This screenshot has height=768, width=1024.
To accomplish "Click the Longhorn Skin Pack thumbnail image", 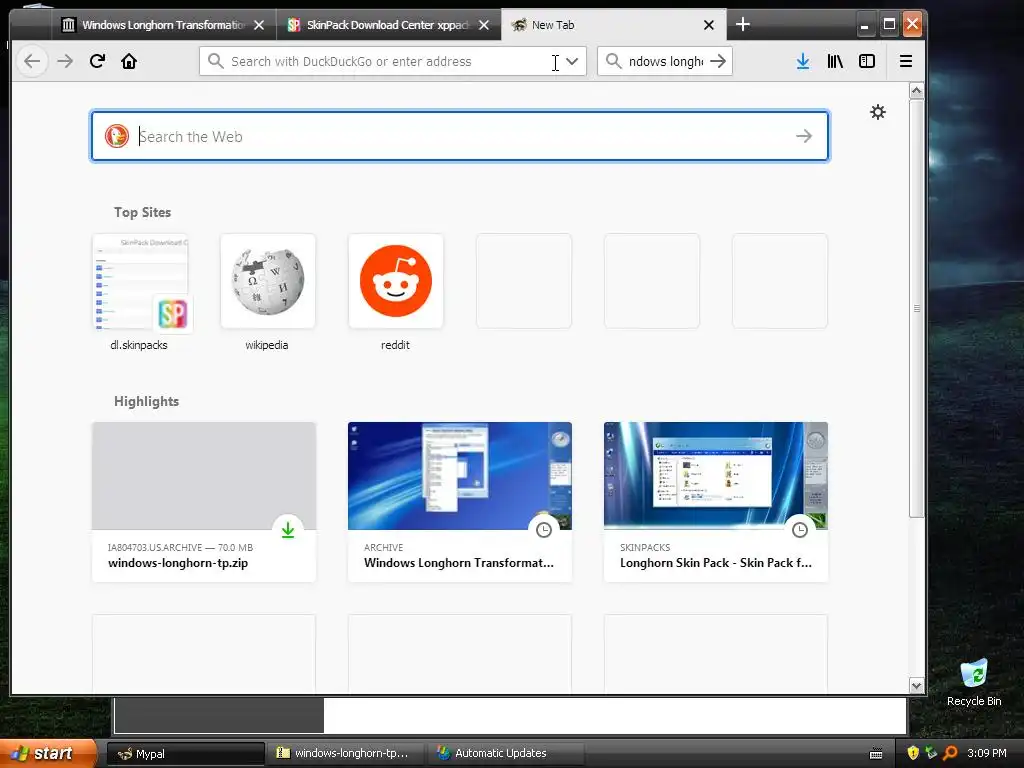I will 716,475.
